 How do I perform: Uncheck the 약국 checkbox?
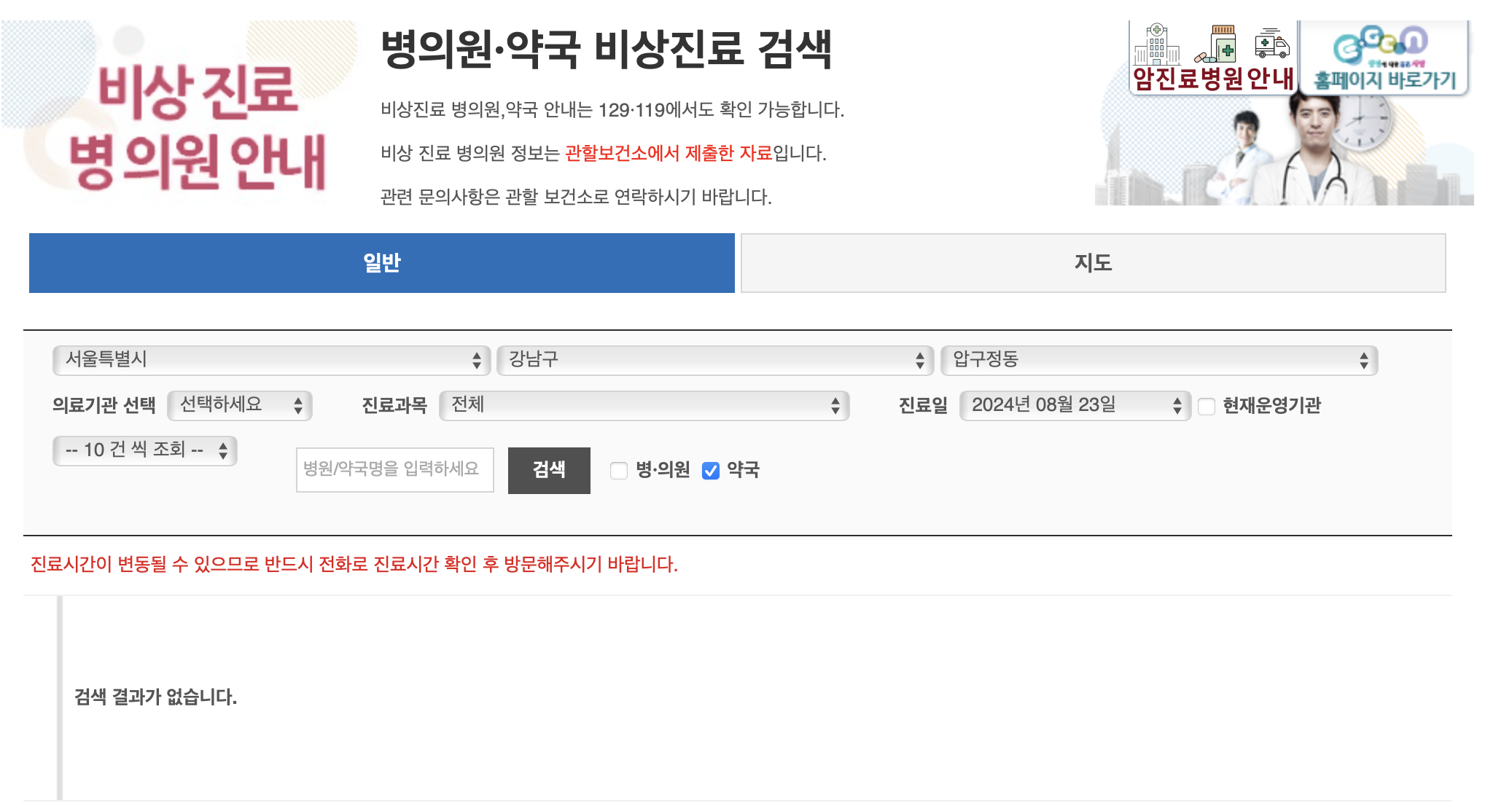point(711,471)
